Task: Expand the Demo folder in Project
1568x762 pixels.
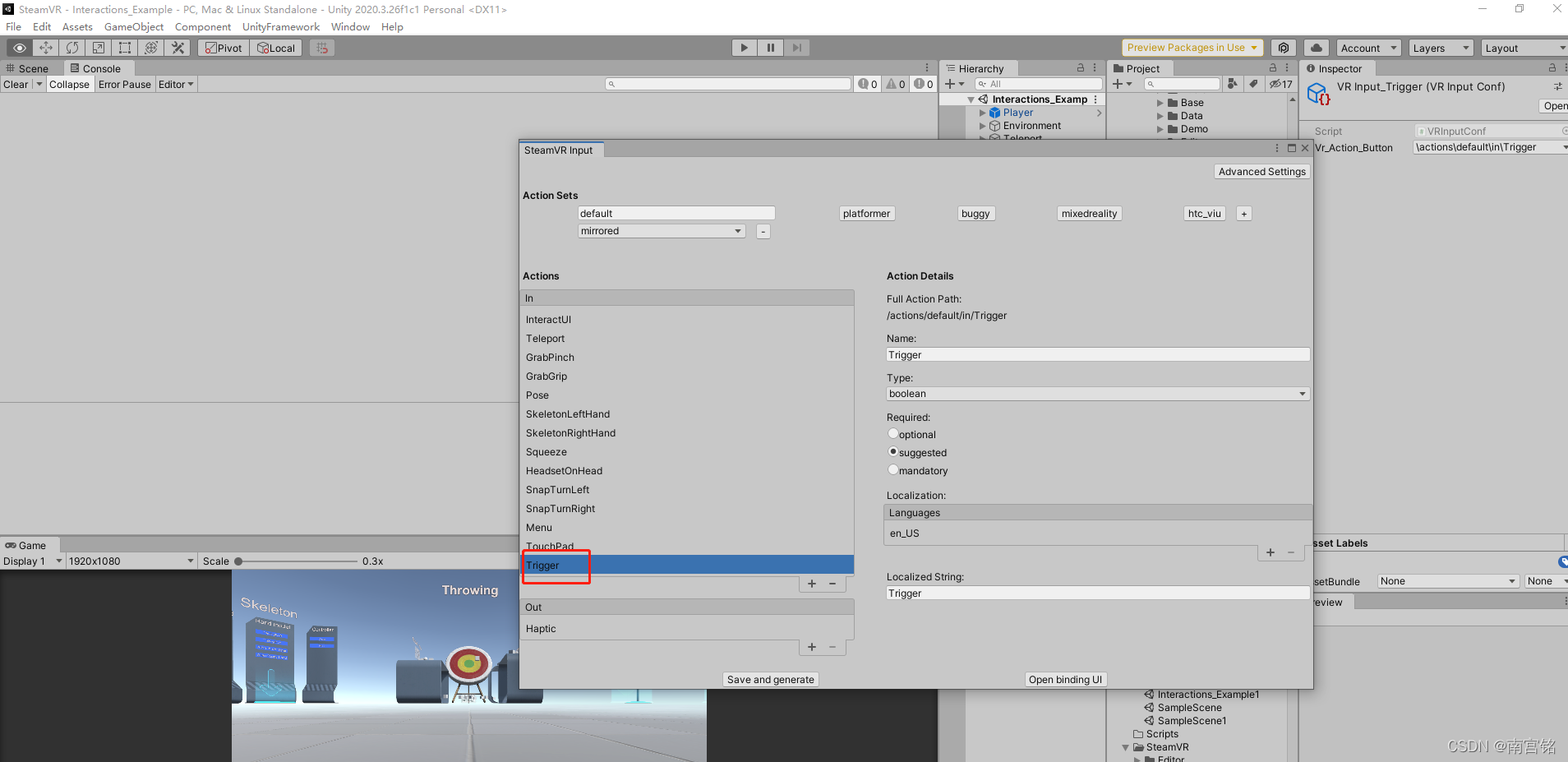Action: click(1160, 129)
